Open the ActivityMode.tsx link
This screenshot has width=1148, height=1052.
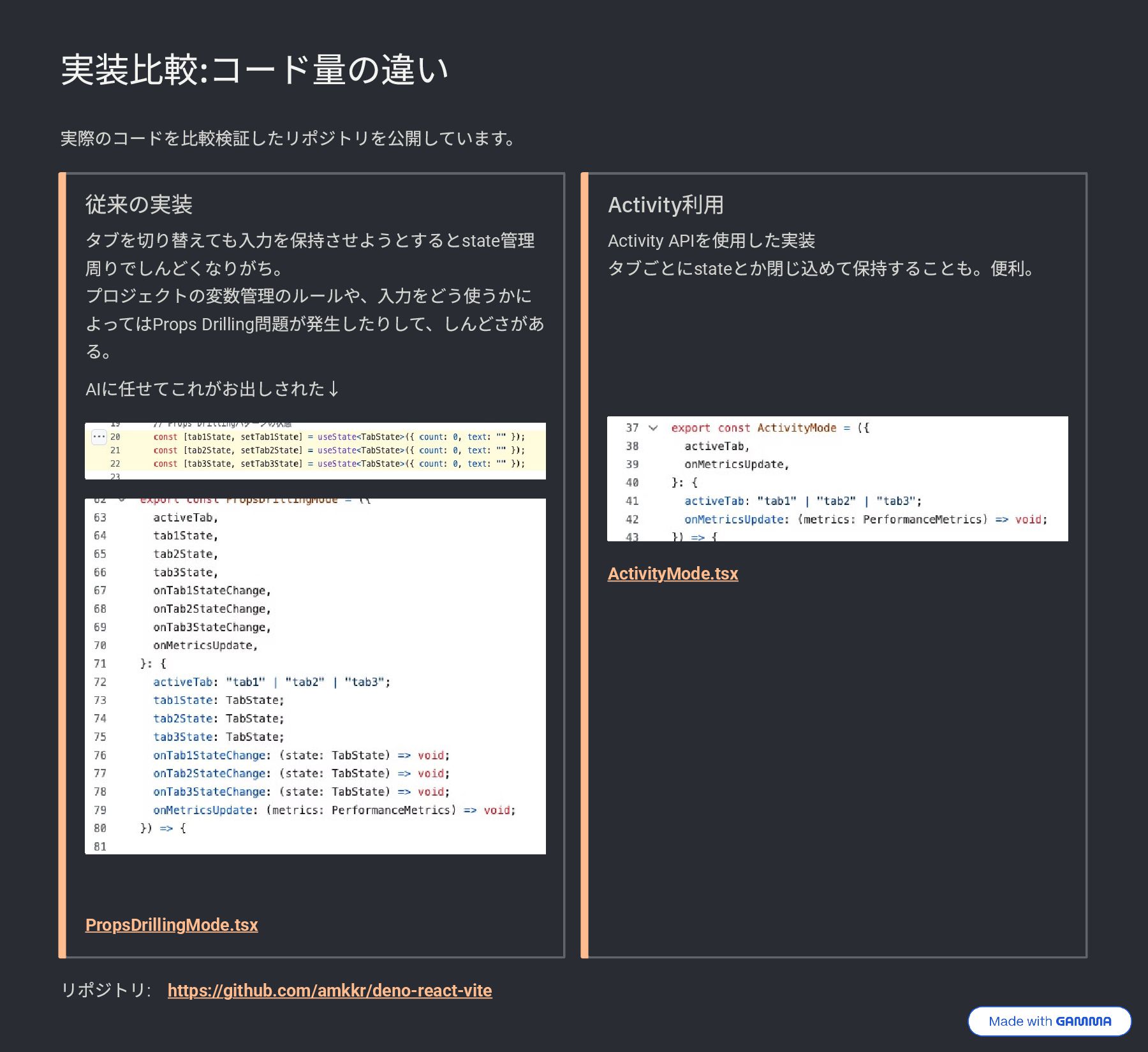[673, 574]
